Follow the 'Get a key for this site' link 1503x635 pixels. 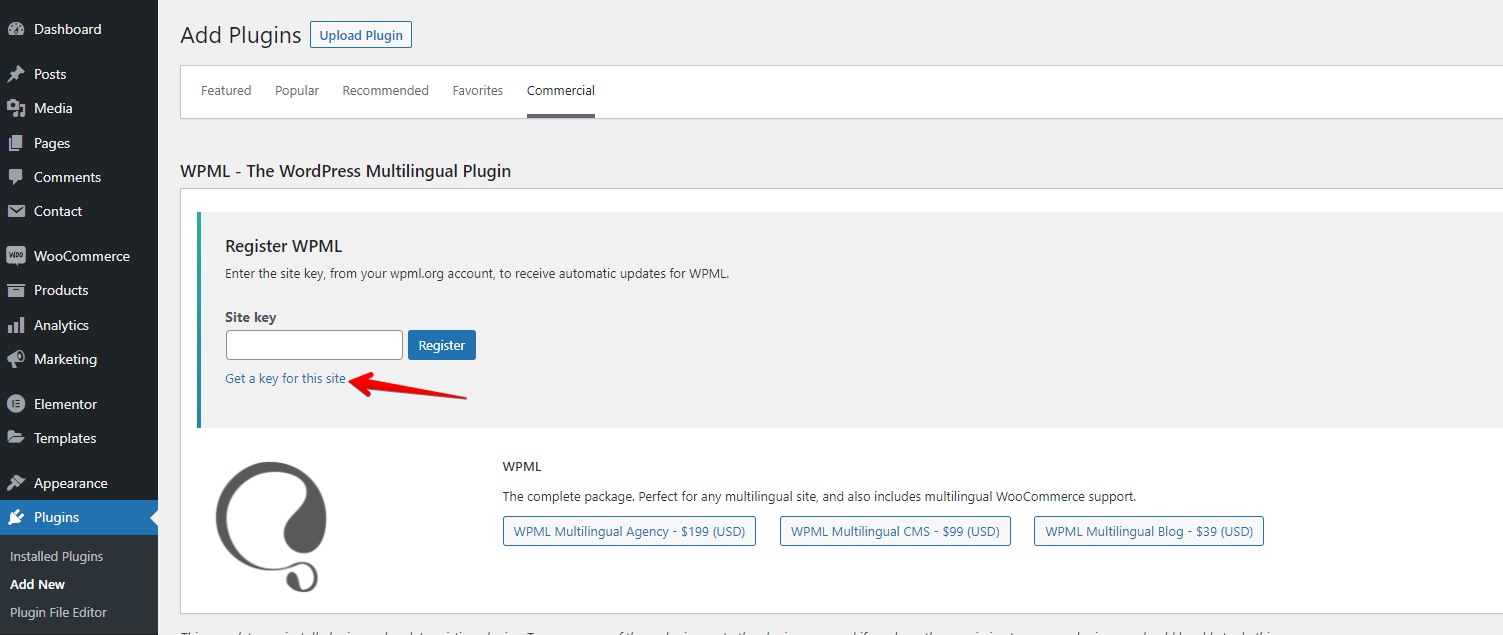pyautogui.click(x=286, y=379)
